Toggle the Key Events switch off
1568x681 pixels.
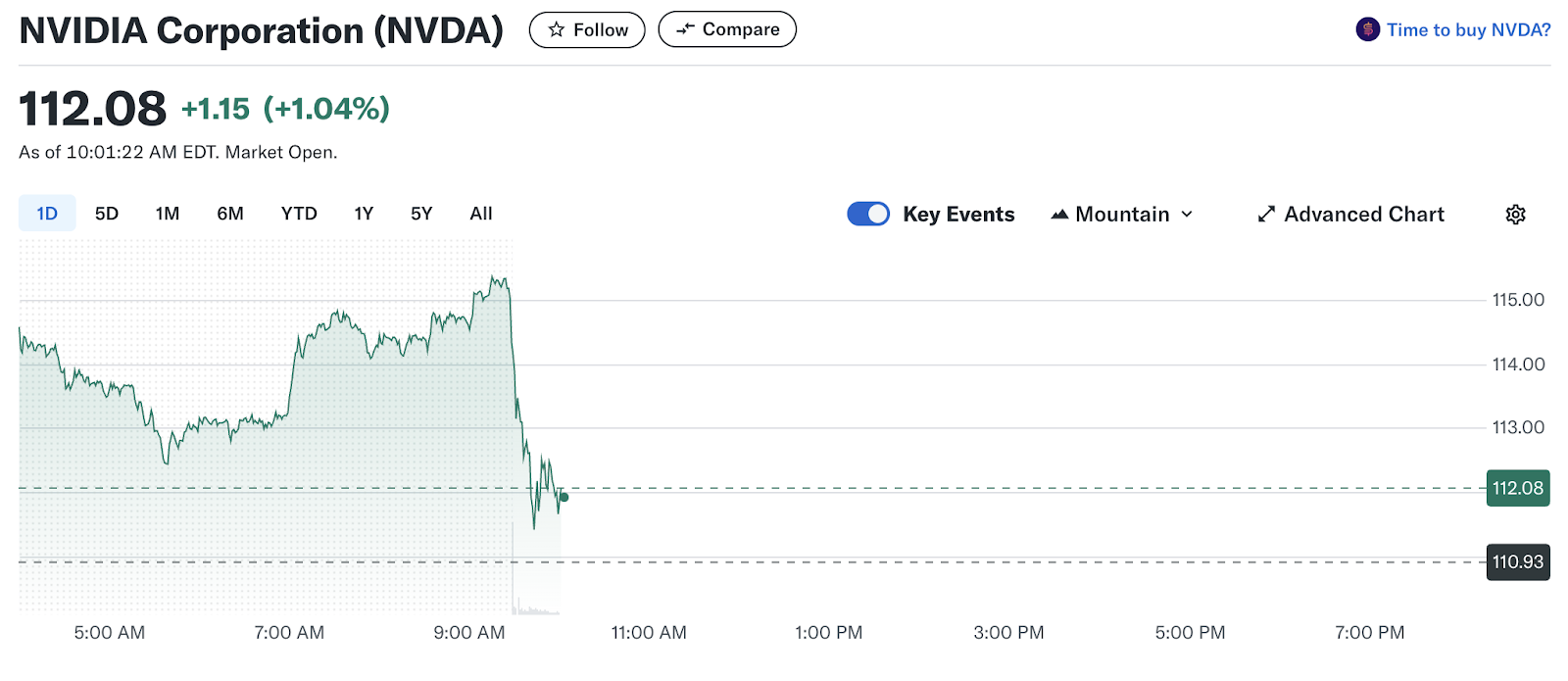click(868, 215)
